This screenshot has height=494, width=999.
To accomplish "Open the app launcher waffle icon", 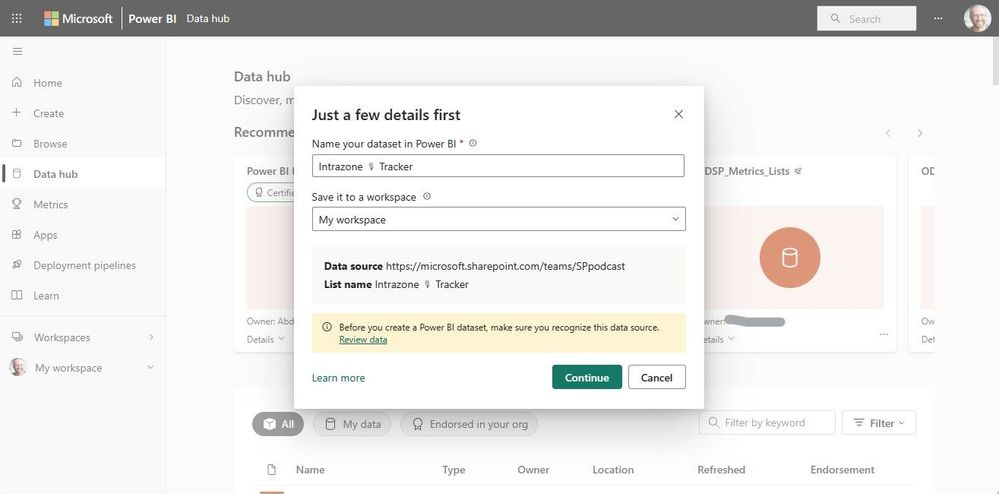I will (x=17, y=18).
